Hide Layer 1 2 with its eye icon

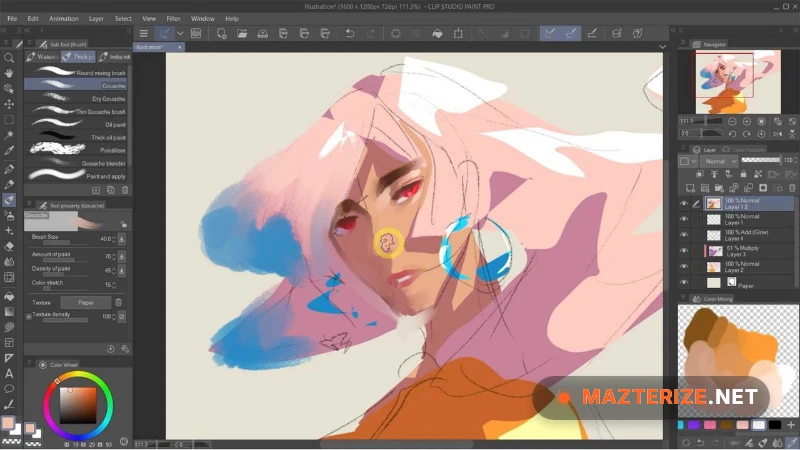click(684, 204)
